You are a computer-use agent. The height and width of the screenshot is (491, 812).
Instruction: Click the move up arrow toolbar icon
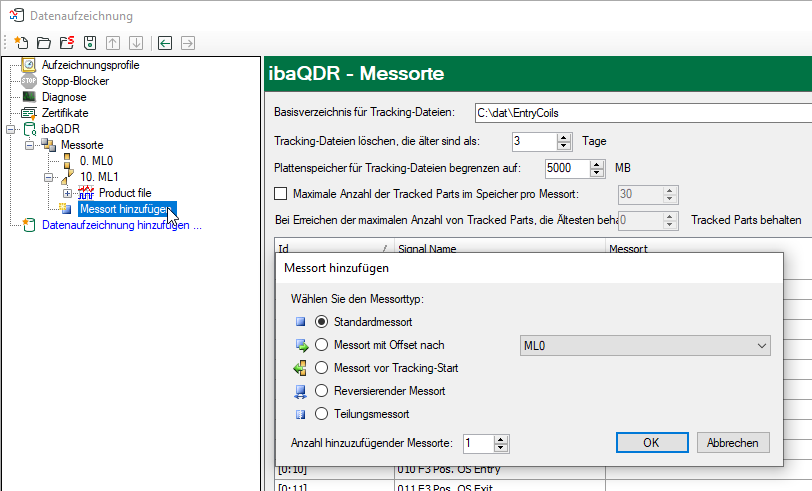113,43
